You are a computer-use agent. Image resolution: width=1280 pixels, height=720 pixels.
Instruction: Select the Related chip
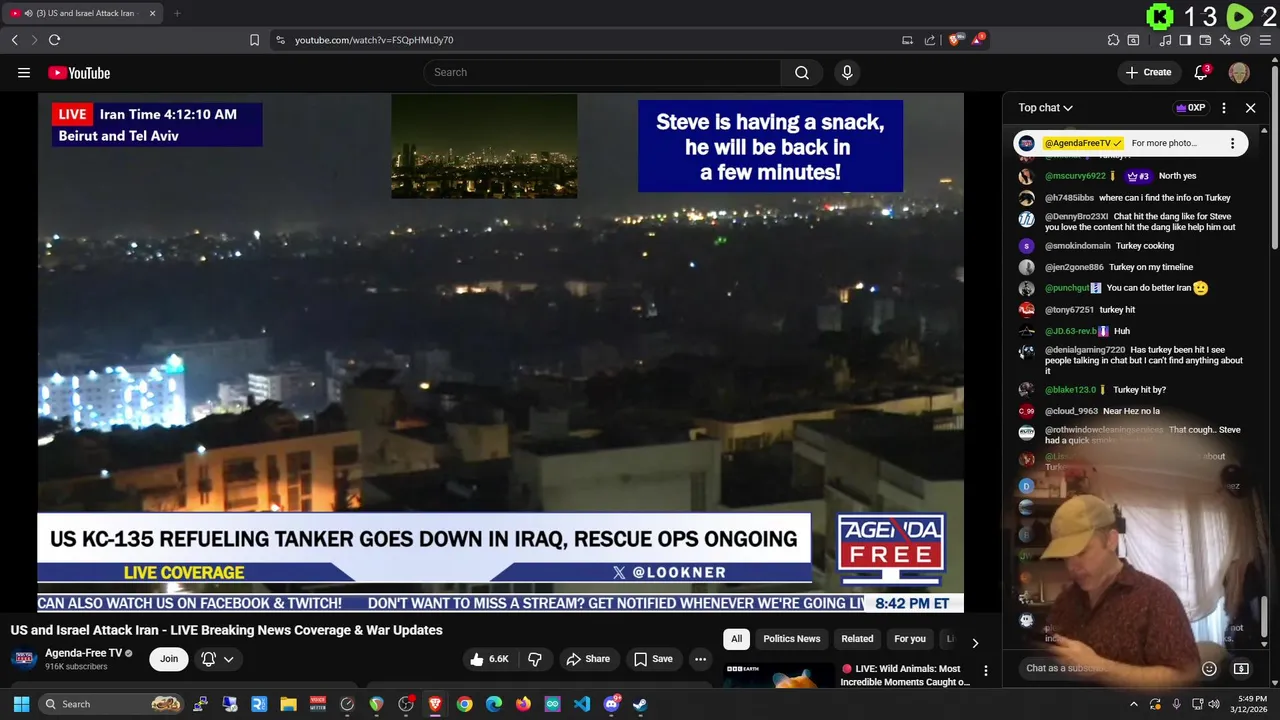(857, 639)
